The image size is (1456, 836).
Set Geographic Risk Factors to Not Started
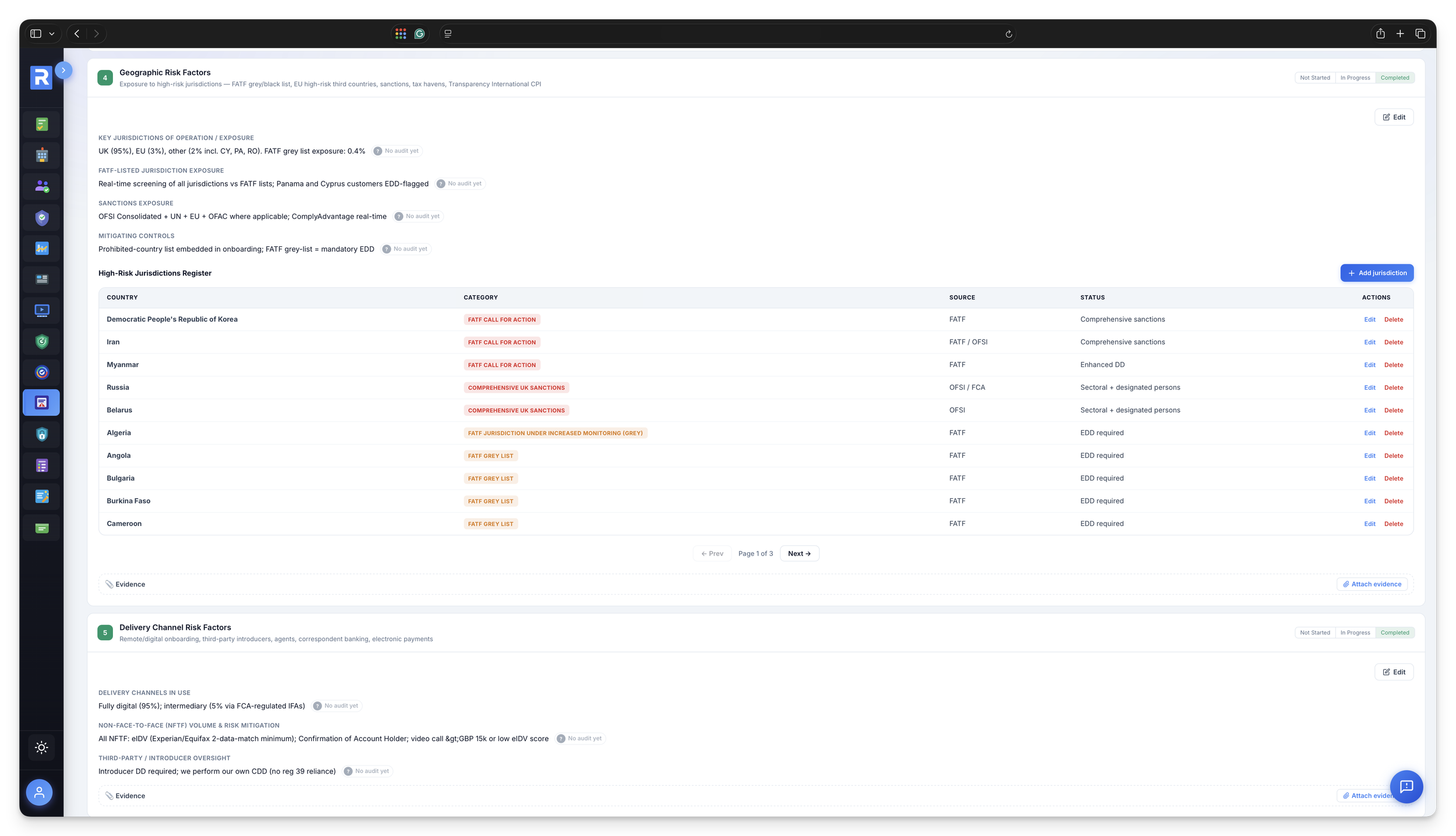tap(1314, 77)
